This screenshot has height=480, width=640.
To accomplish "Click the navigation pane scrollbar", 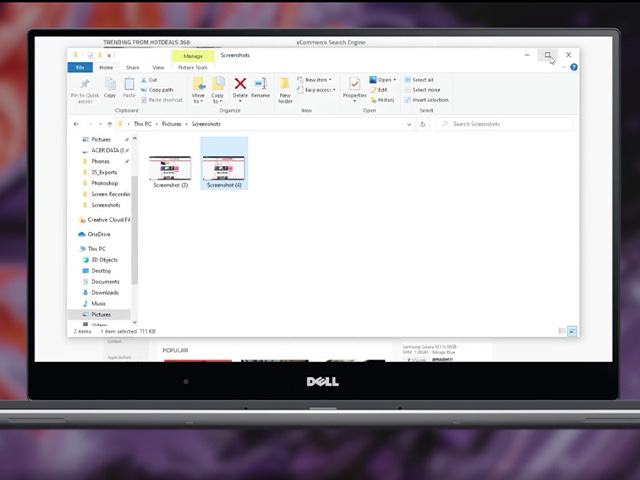I will [x=135, y=231].
